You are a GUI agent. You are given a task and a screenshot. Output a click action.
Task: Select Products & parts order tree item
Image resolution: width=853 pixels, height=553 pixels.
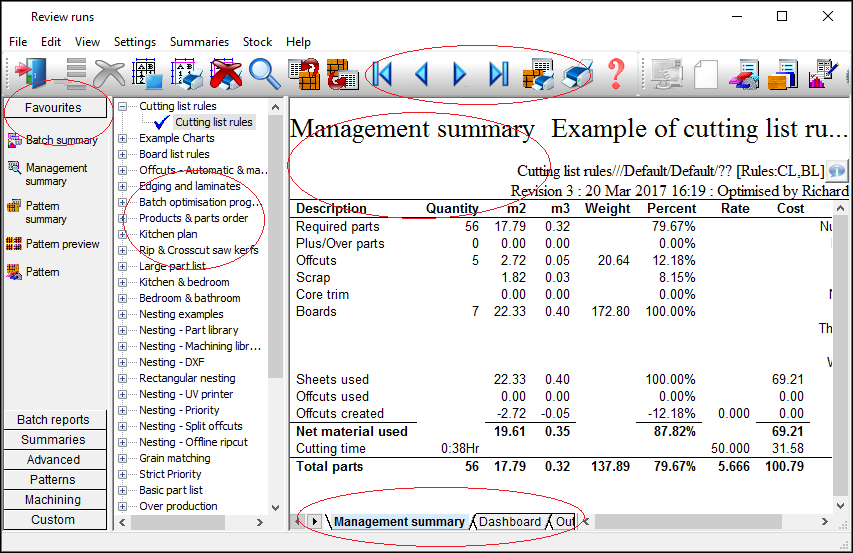tap(193, 218)
